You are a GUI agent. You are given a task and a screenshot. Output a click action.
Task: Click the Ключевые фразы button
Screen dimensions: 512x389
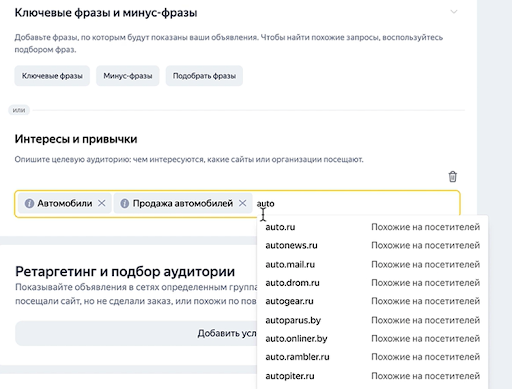(52, 76)
